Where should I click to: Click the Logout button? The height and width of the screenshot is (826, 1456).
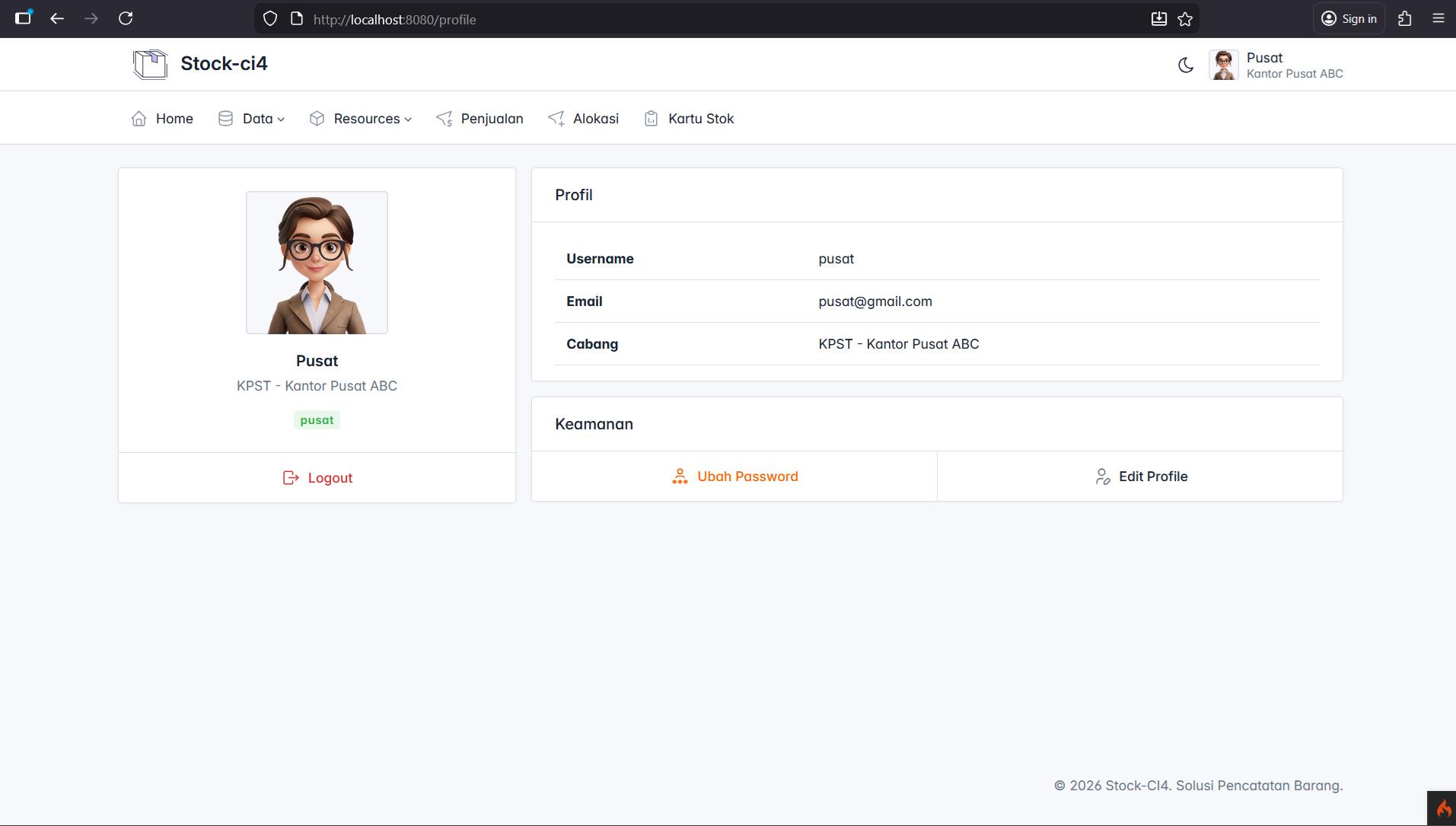point(317,478)
